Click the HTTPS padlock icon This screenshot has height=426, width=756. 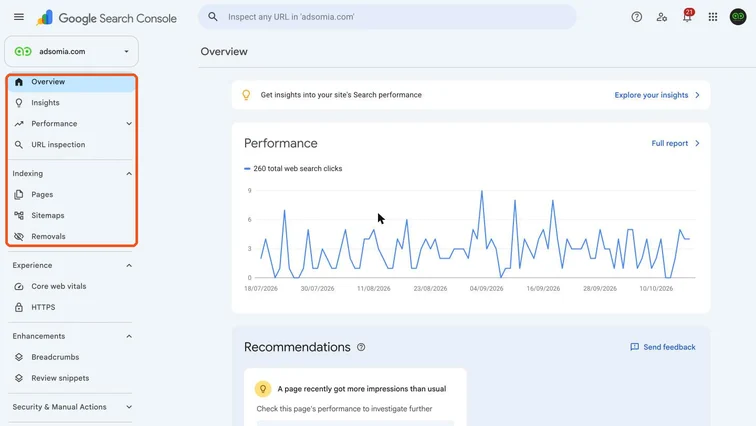coord(19,307)
